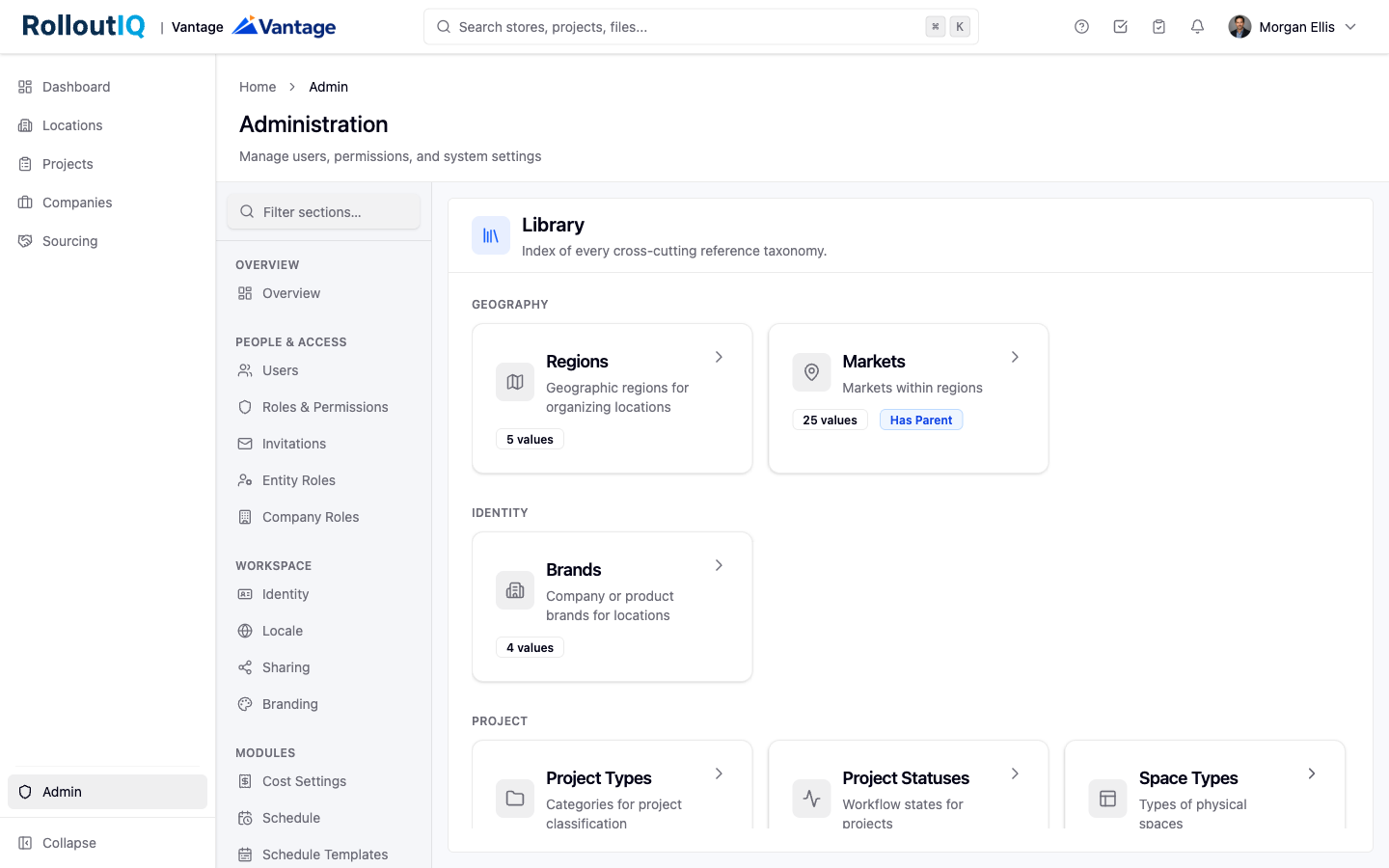The height and width of the screenshot is (868, 1389).
Task: Go to Sourcing in main sidebar
Action: (107, 241)
